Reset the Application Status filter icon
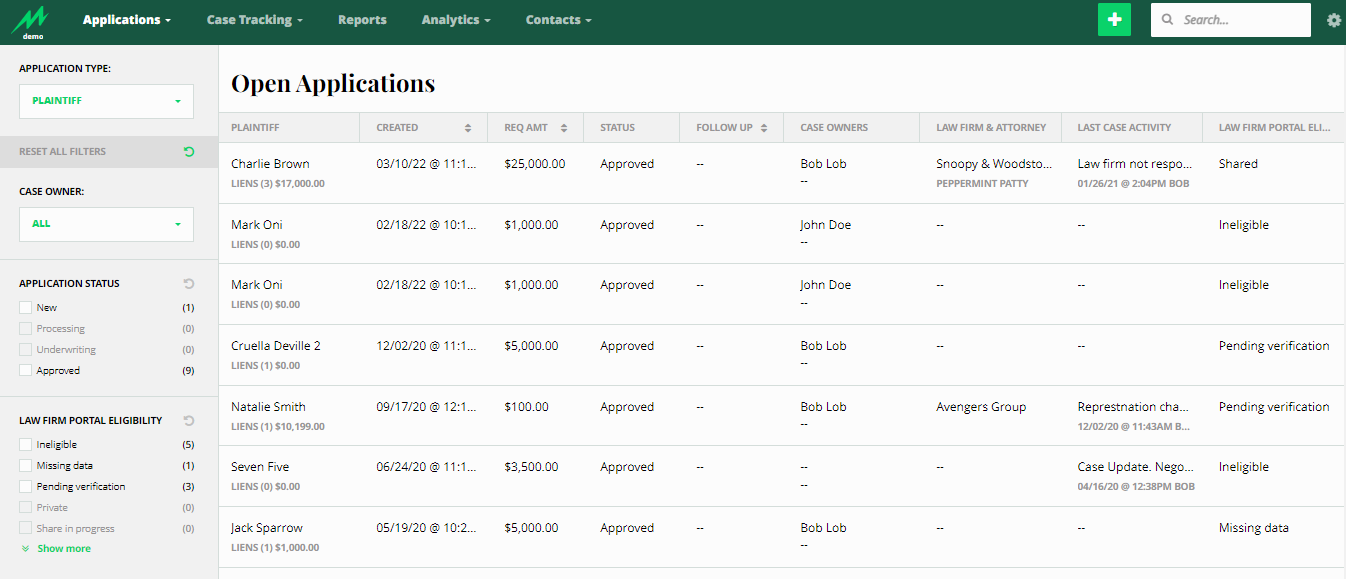 click(189, 284)
